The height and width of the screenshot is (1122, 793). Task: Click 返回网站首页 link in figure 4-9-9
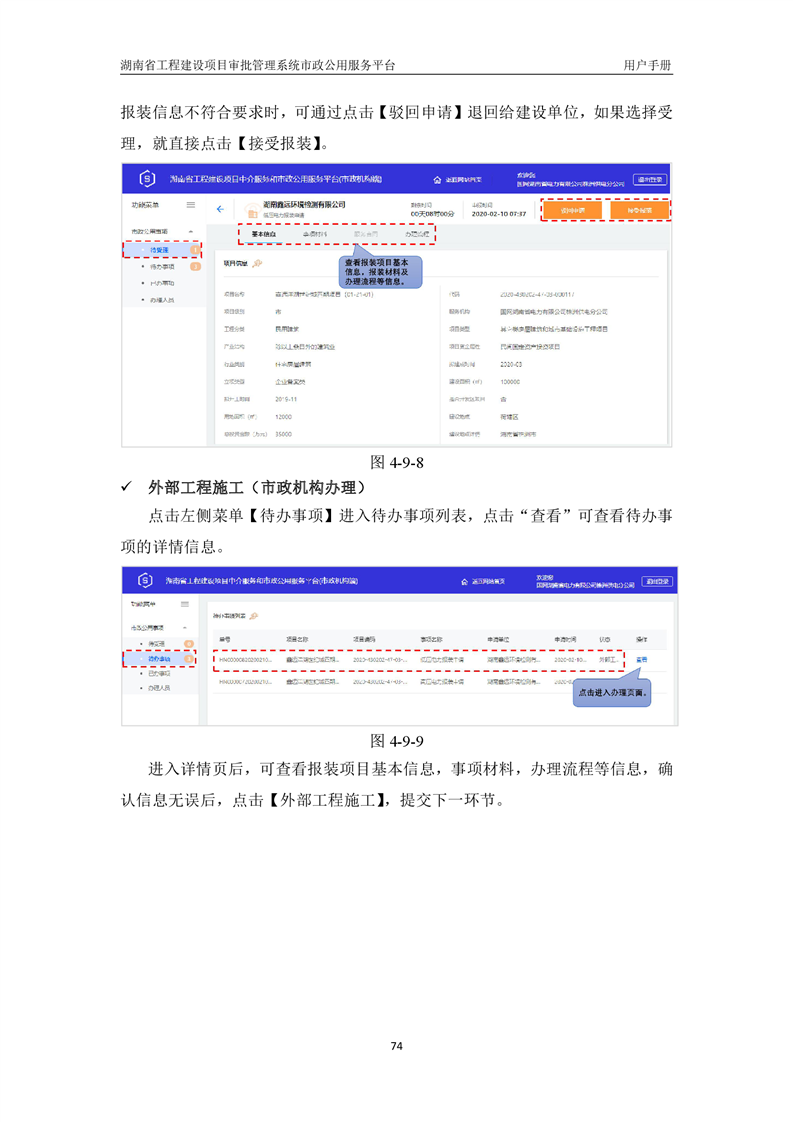pyautogui.click(x=488, y=582)
